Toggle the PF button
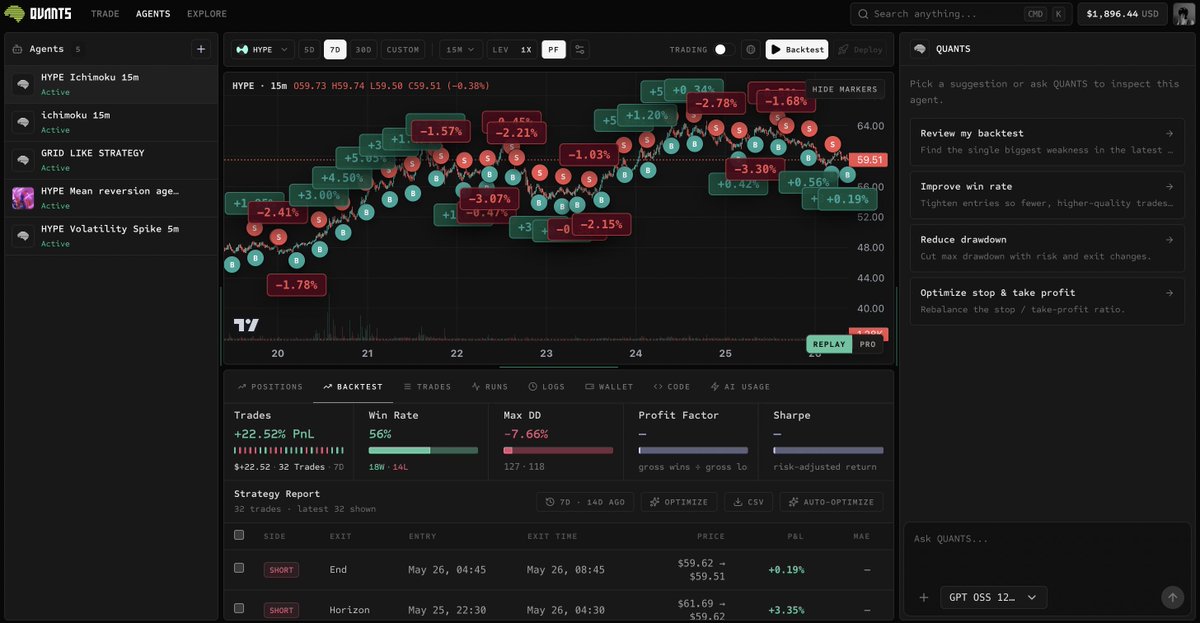This screenshot has width=1200, height=623. click(x=553, y=49)
